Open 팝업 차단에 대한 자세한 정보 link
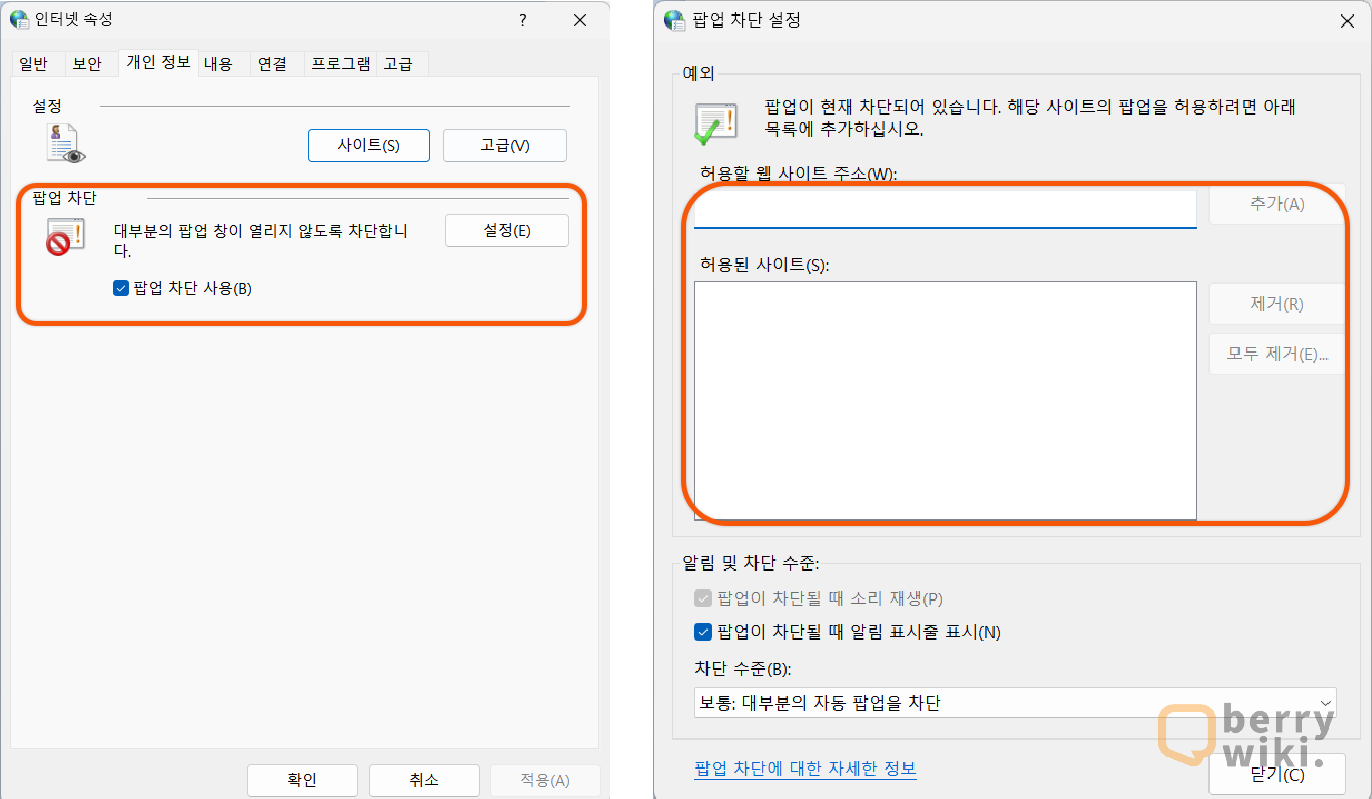Screen dimensions: 1372x799 pos(805,768)
